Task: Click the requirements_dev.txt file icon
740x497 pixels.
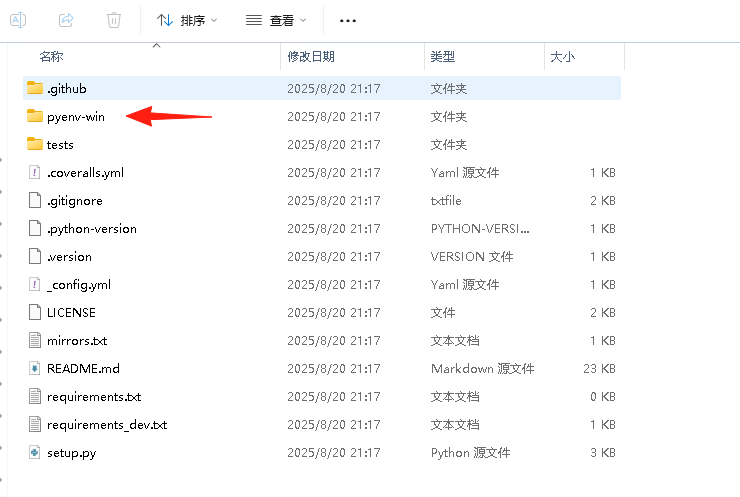Action: 35,424
